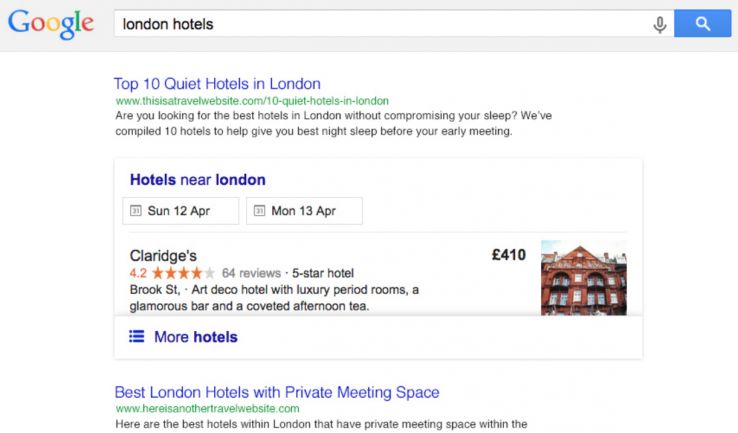Click the Hotels near london heading
Screen dimensions: 738x433
pos(198,180)
